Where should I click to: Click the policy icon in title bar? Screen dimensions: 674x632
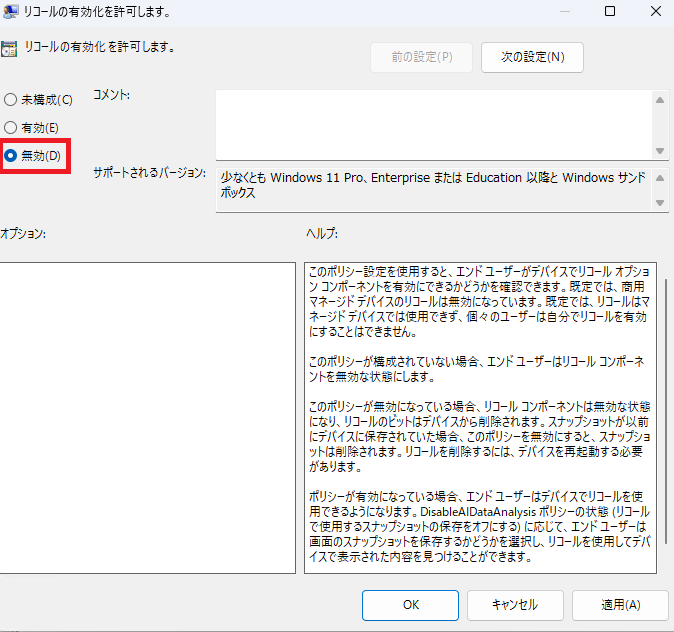tap(9, 11)
